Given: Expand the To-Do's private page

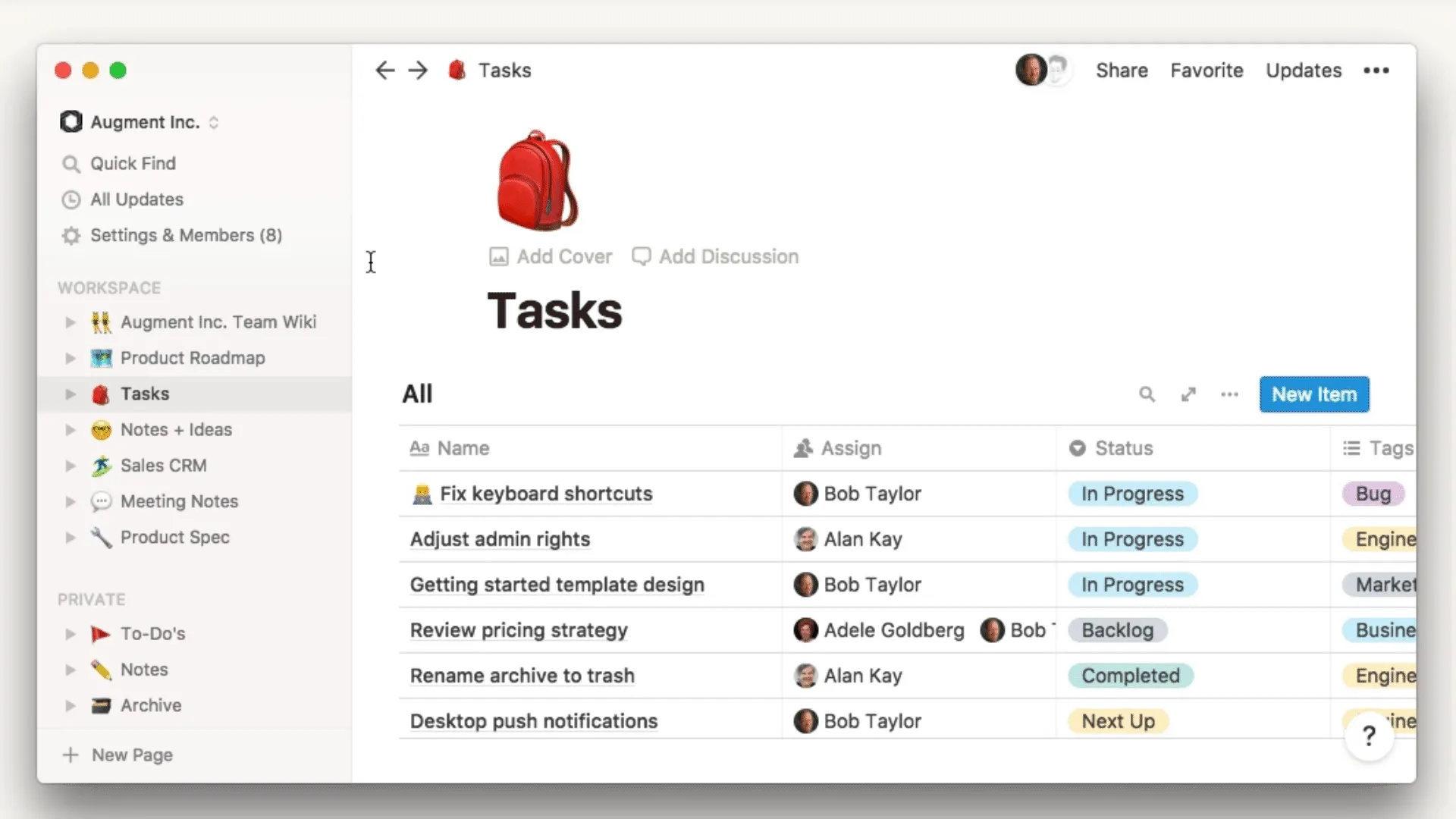Looking at the screenshot, I should tap(71, 634).
